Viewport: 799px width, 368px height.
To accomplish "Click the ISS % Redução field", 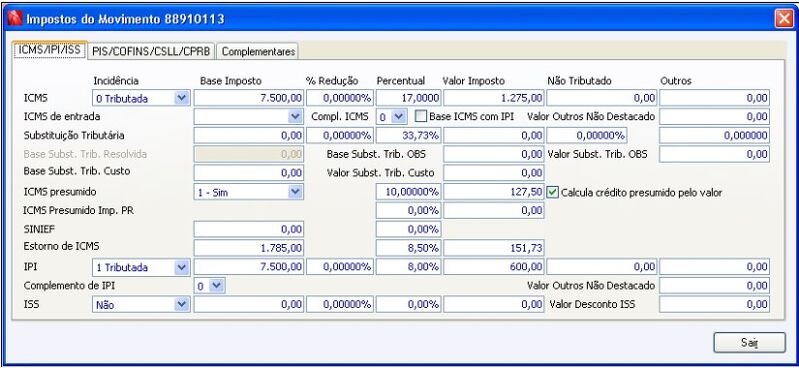I will pyautogui.click(x=340, y=304).
